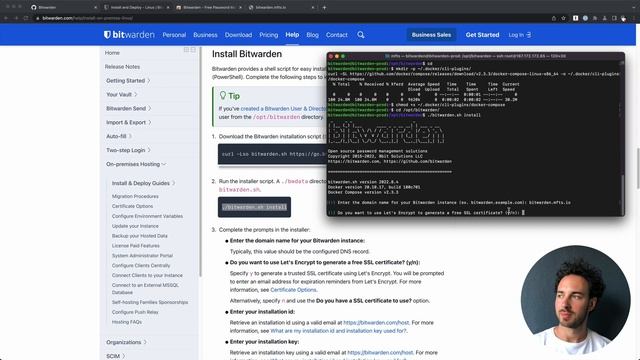This screenshot has width=640, height=360.
Task: Open Blog in navbar
Action: [313, 35]
